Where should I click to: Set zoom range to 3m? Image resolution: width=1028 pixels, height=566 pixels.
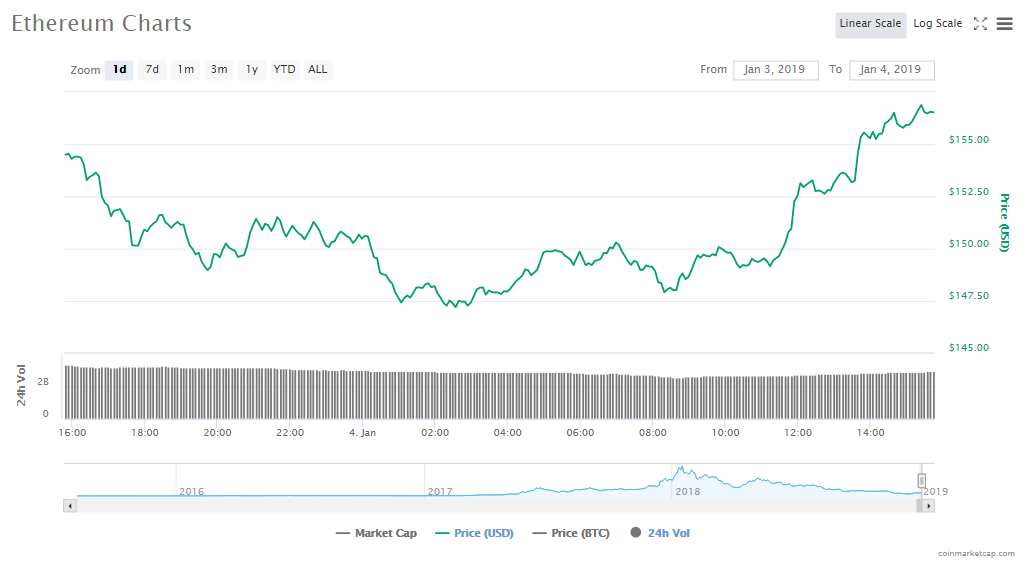click(218, 70)
